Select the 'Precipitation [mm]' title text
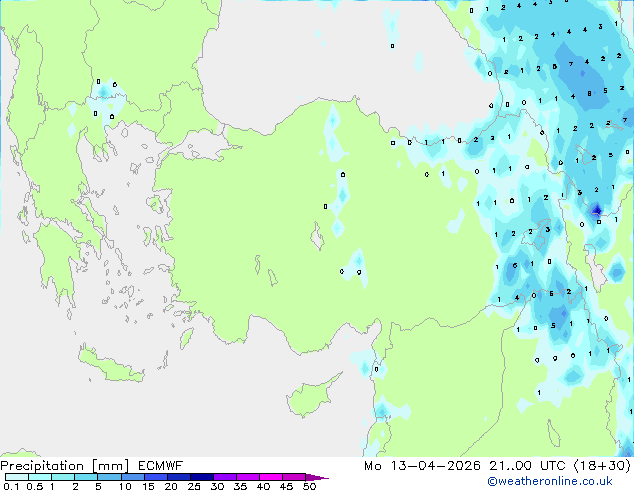 (x=65, y=466)
